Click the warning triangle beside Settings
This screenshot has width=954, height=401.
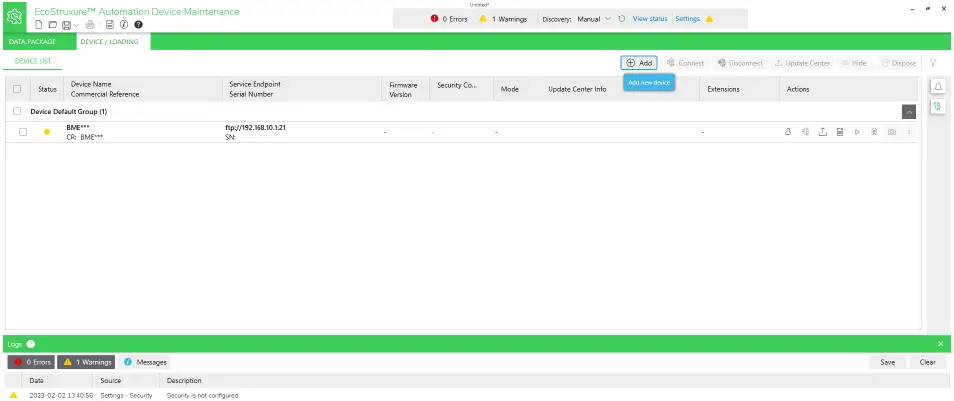[x=709, y=19]
